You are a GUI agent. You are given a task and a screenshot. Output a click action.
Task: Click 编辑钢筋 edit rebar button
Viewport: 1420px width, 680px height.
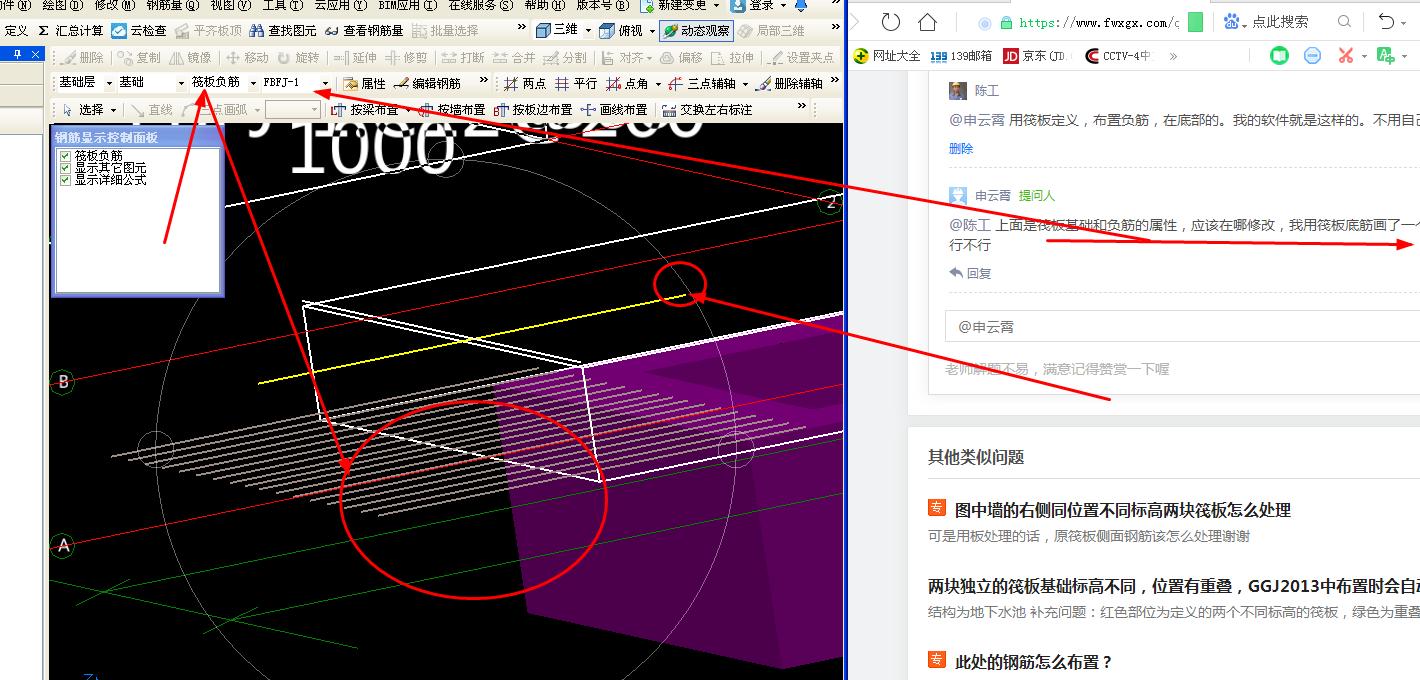[x=427, y=84]
